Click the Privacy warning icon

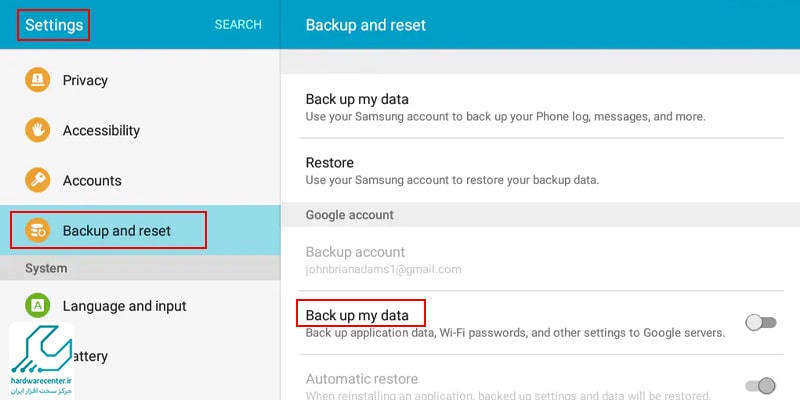coord(37,80)
